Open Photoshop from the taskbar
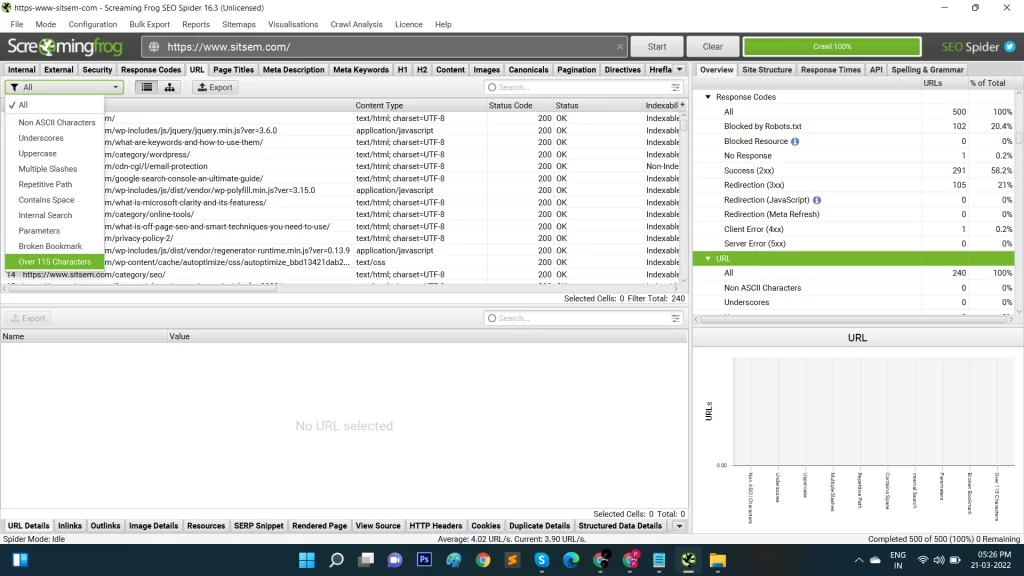Image resolution: width=1024 pixels, height=576 pixels. [x=424, y=560]
